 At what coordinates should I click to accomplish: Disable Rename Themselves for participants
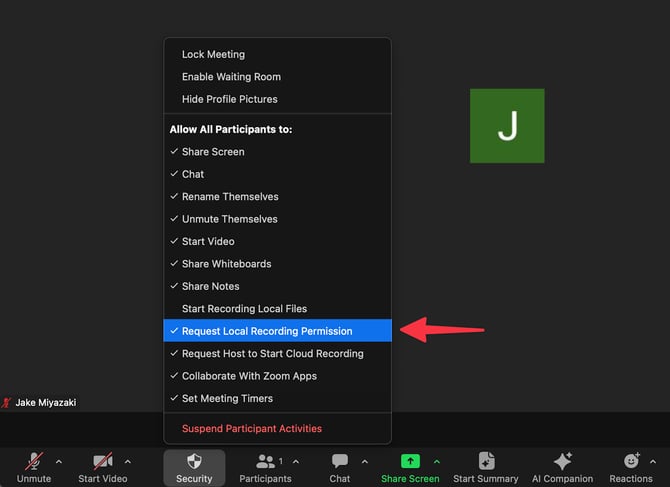(x=230, y=197)
